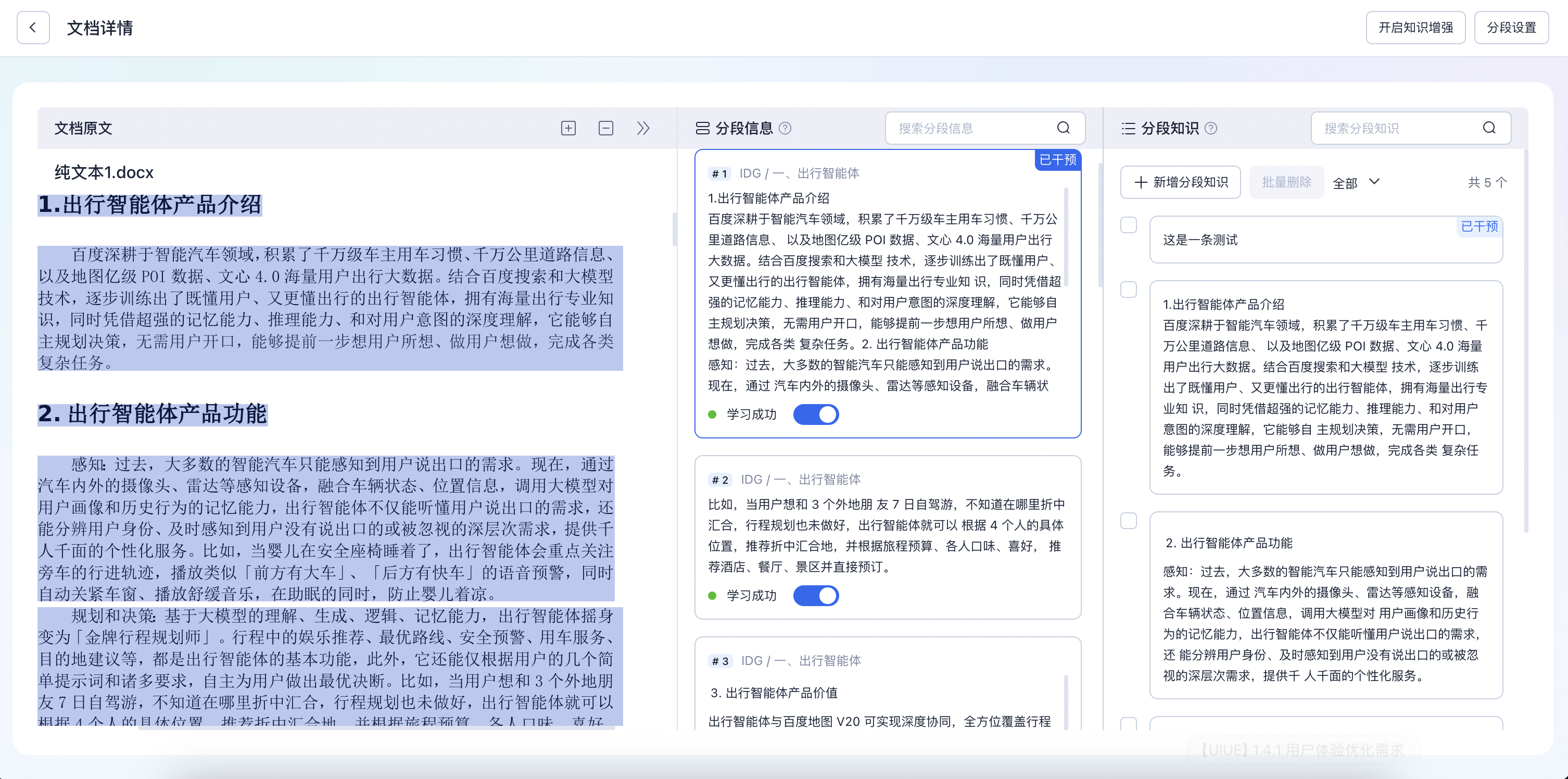This screenshot has width=1568, height=779.
Task: Click file name 纯文本1.docx
Action: [x=104, y=172]
